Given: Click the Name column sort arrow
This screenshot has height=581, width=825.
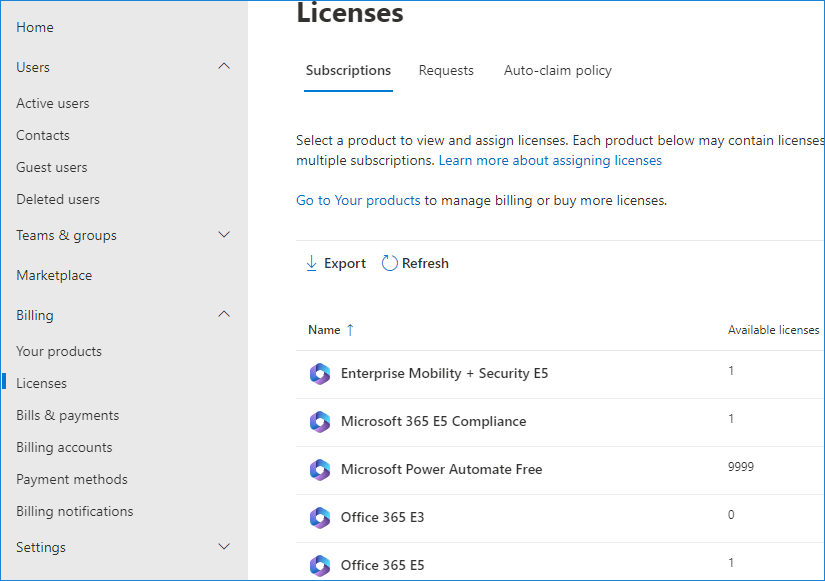Looking at the screenshot, I should pyautogui.click(x=350, y=330).
